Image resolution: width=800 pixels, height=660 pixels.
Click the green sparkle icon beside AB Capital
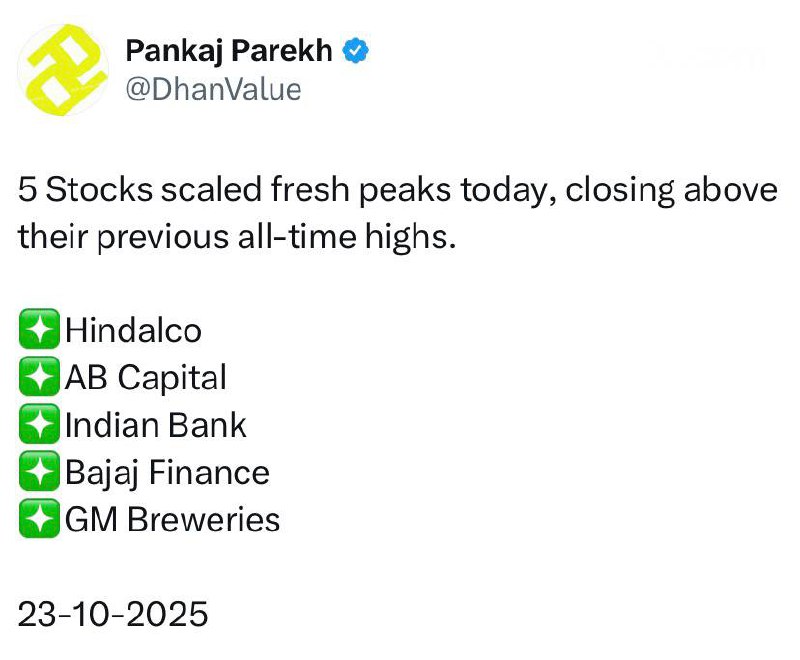click(x=38, y=378)
